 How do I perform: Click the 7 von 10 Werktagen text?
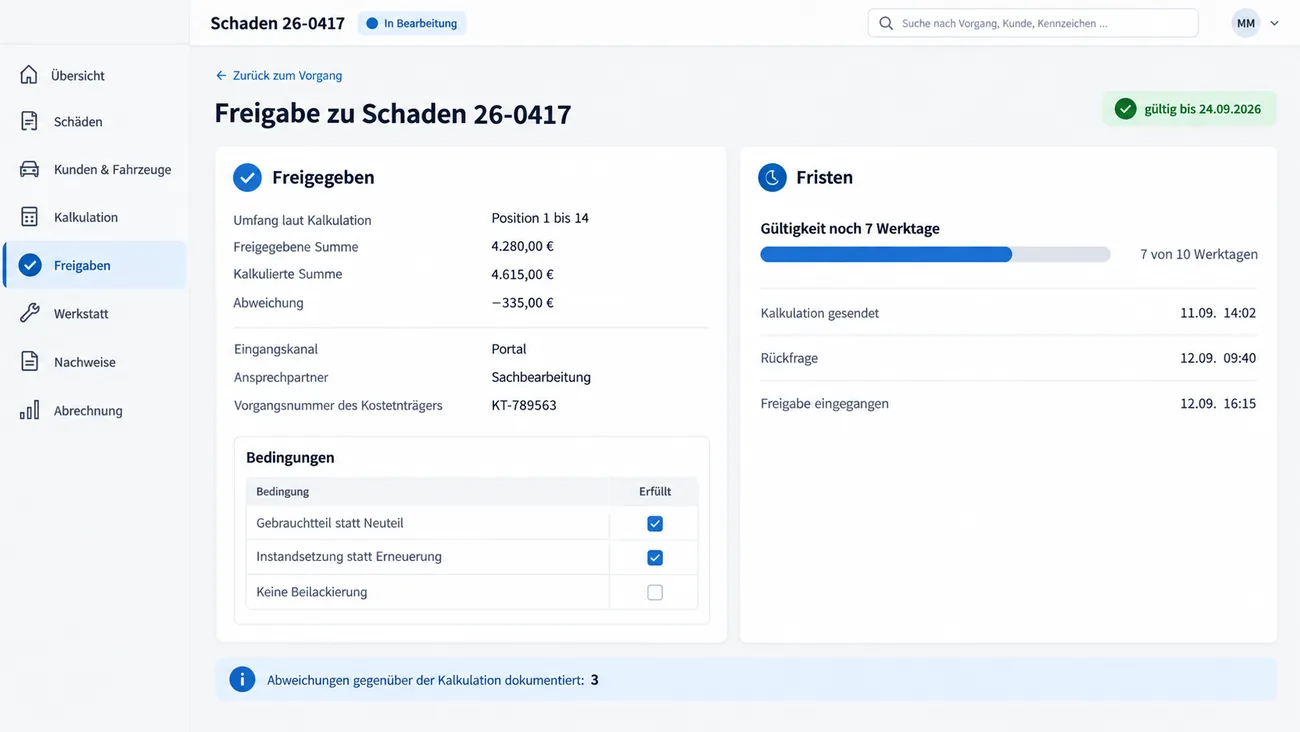click(1199, 254)
